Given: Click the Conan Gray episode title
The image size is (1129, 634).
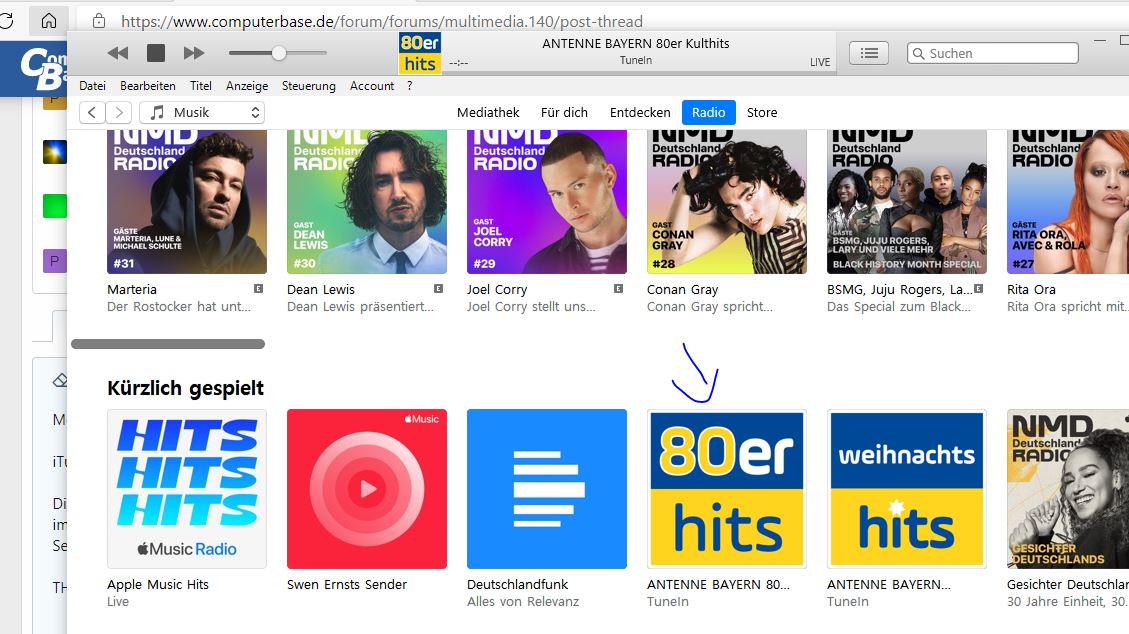Looking at the screenshot, I should coord(683,289).
